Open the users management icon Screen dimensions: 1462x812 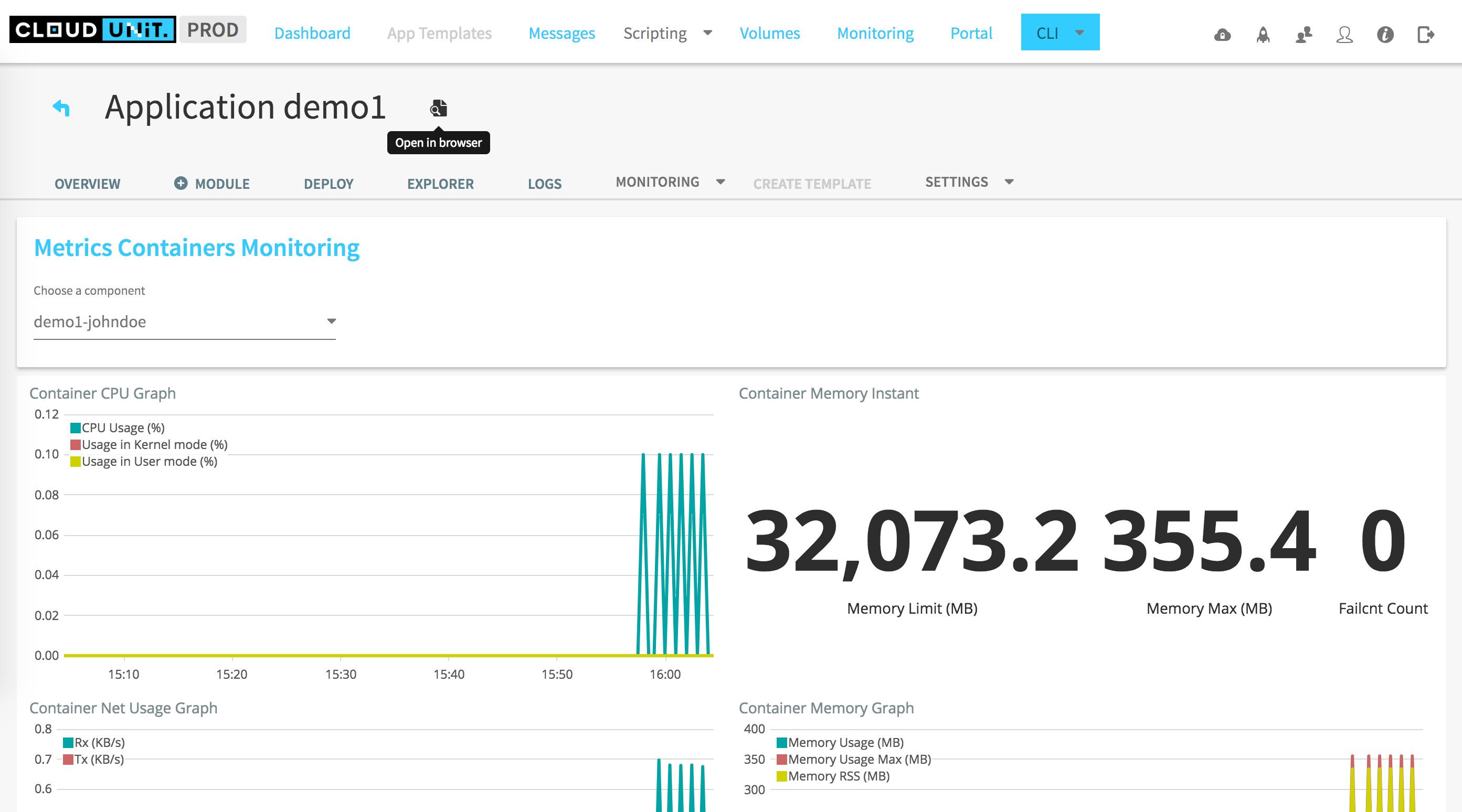(1304, 35)
